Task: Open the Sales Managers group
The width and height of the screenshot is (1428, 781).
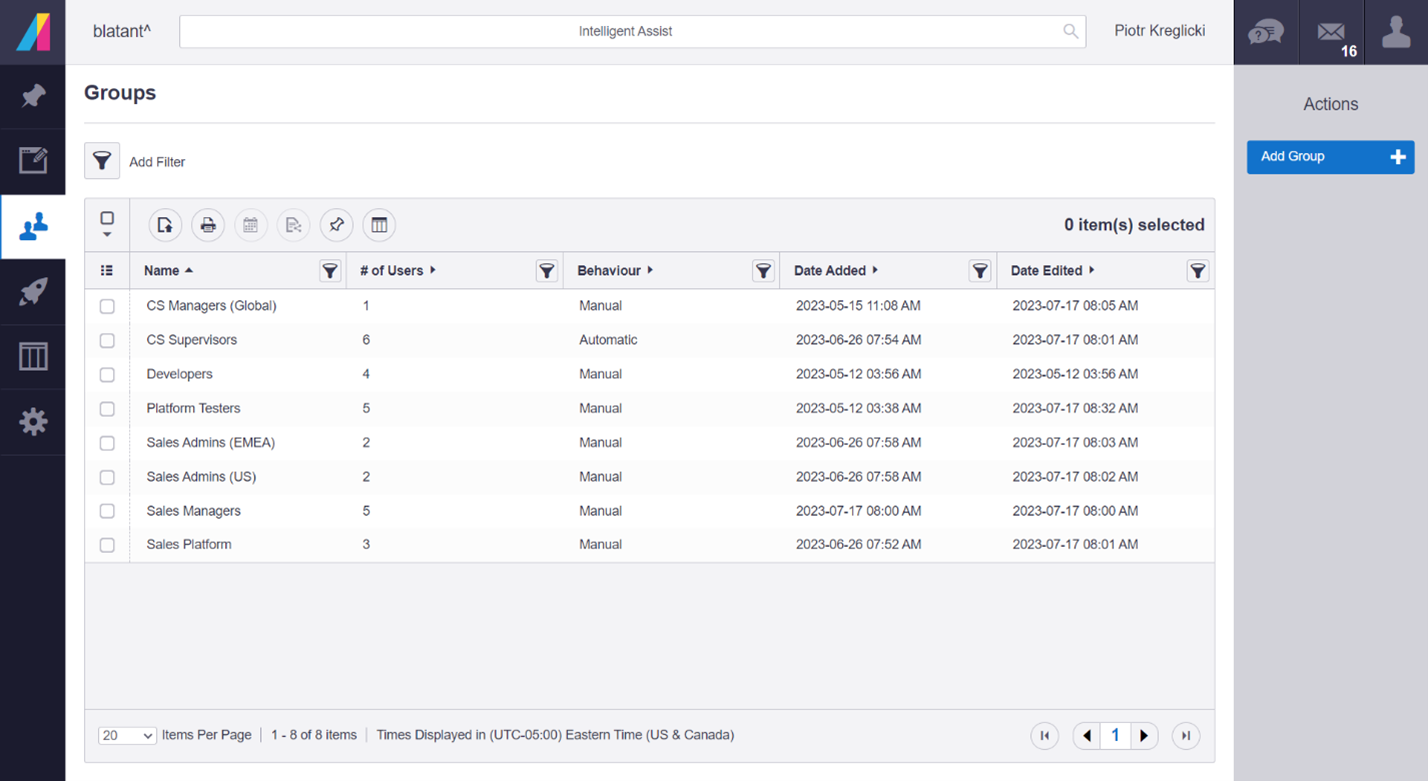Action: coord(193,511)
